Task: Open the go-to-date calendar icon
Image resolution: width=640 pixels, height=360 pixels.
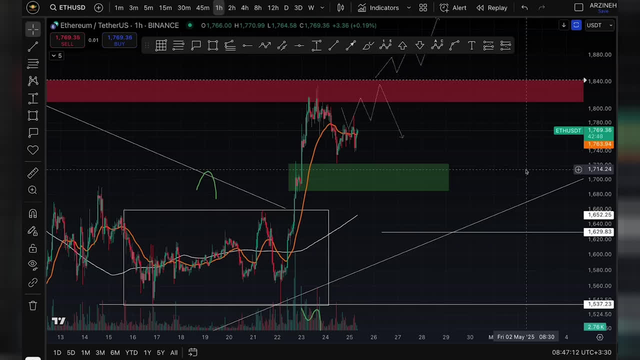Action: coord(193,352)
